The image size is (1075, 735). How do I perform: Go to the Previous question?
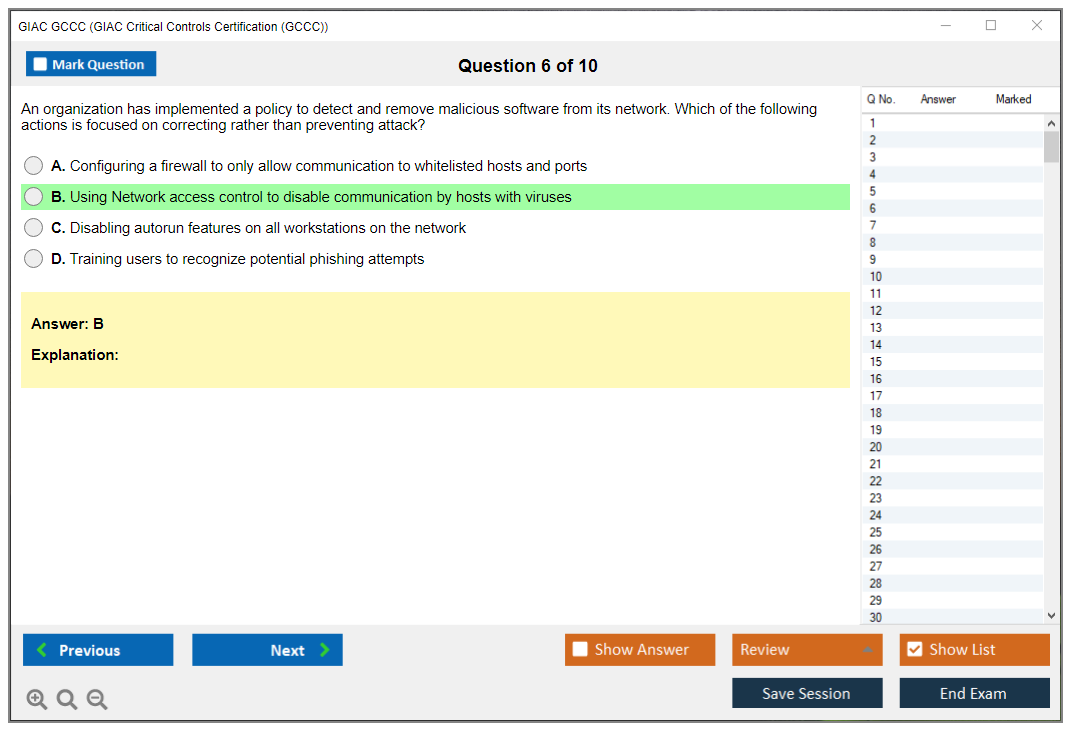coord(97,649)
